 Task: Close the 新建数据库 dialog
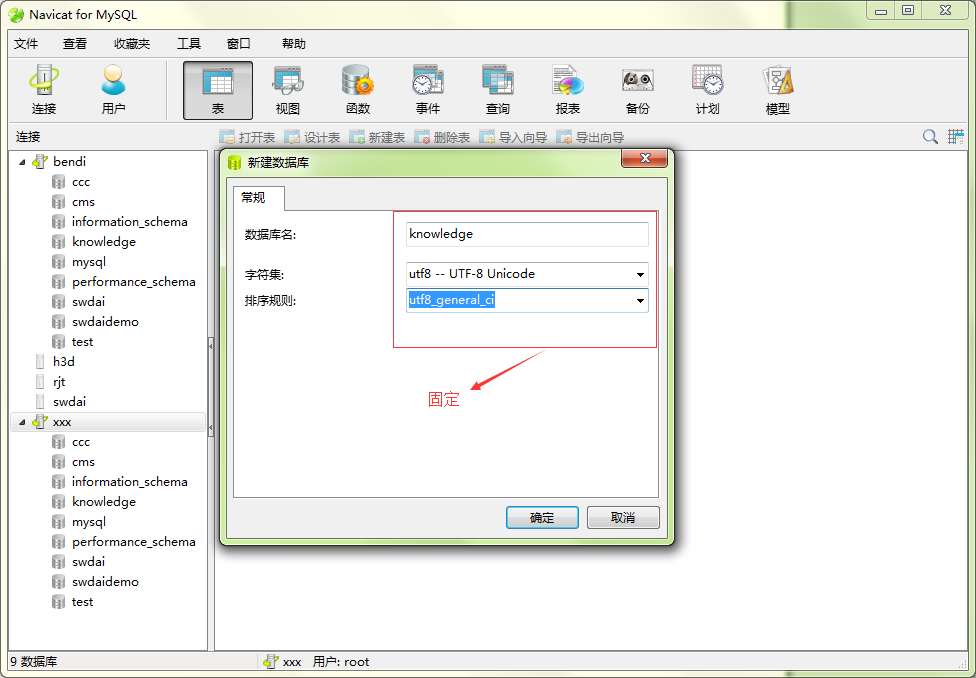(645, 158)
